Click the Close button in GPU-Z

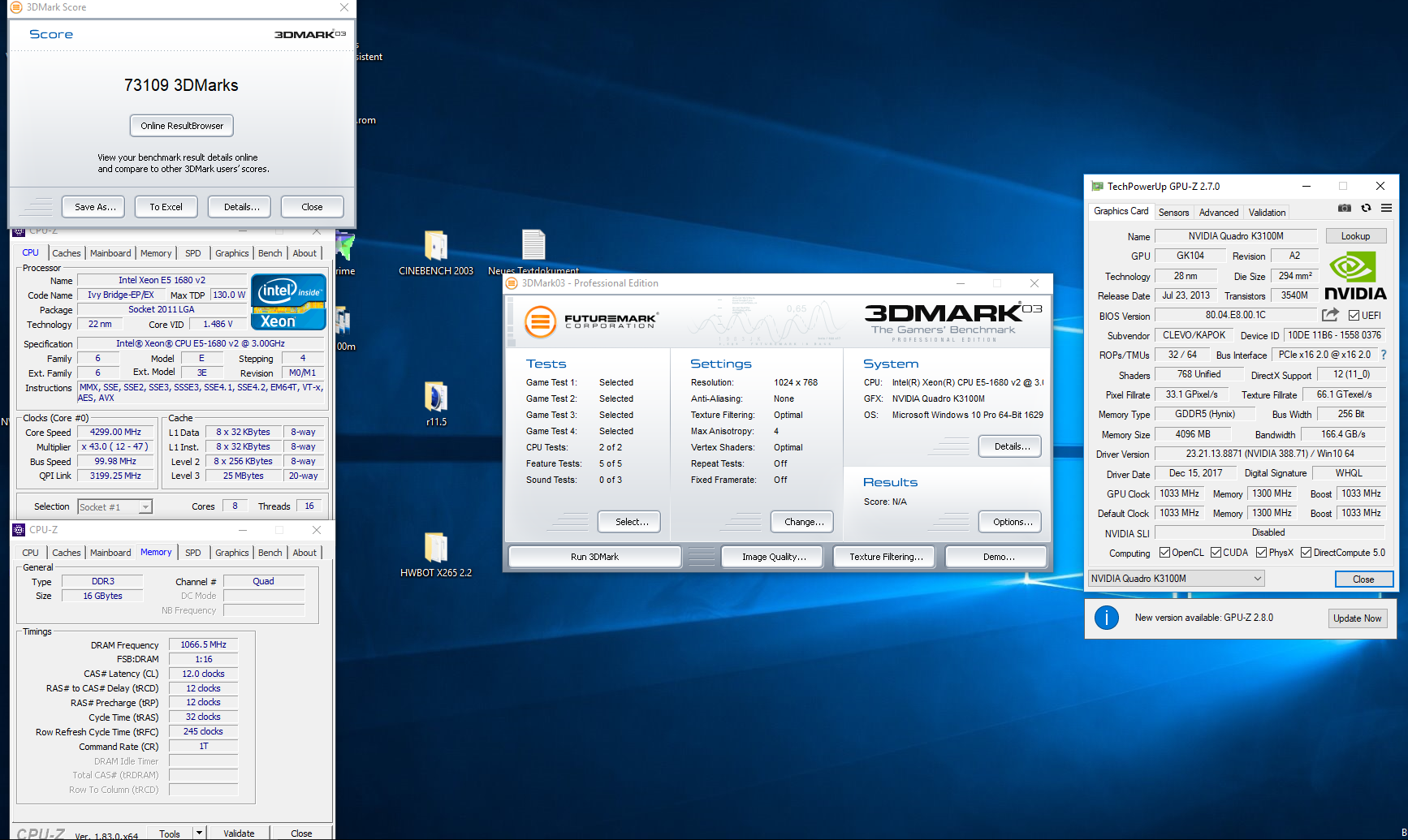1363,579
